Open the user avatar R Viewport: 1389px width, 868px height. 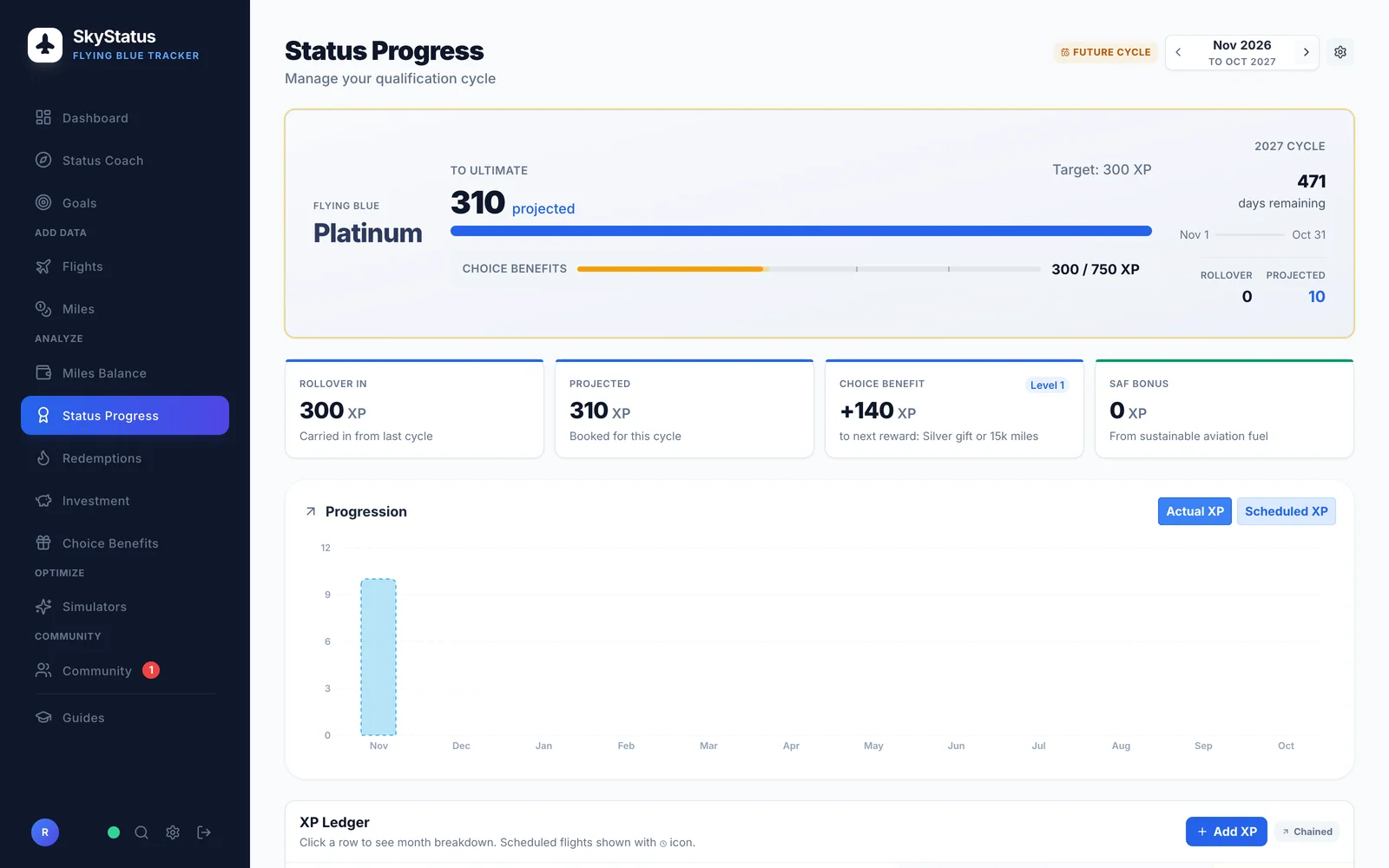[45, 832]
